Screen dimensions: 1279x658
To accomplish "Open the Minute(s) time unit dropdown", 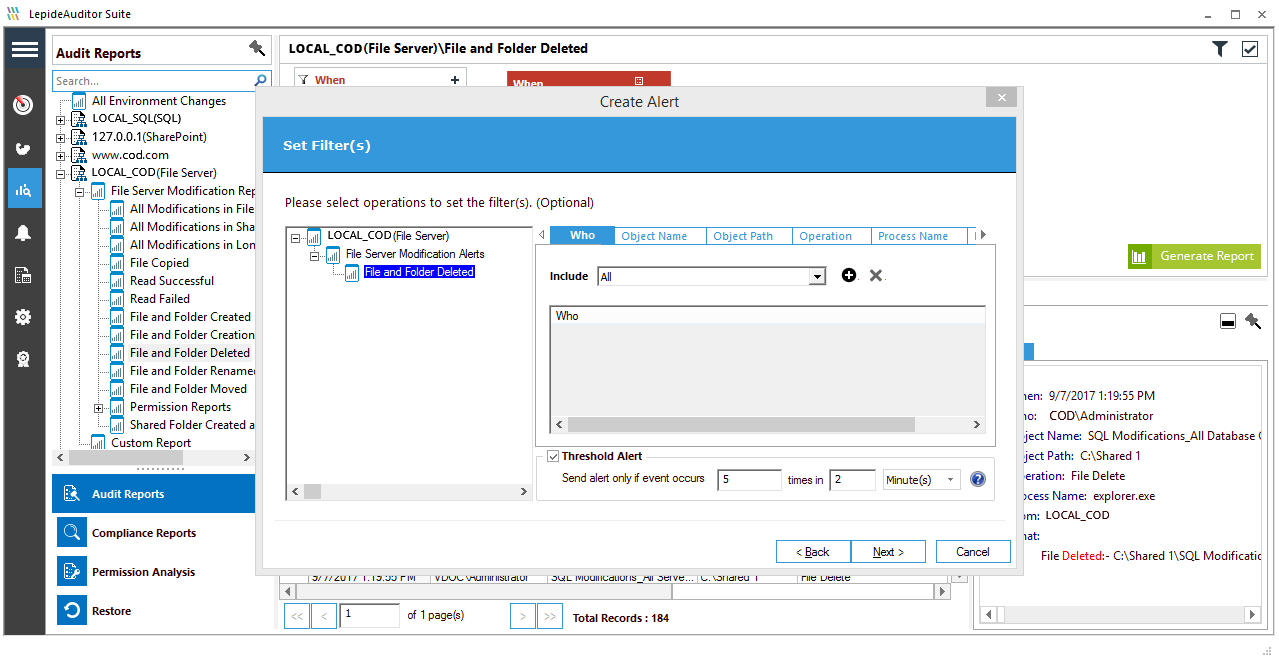I will pyautogui.click(x=920, y=479).
